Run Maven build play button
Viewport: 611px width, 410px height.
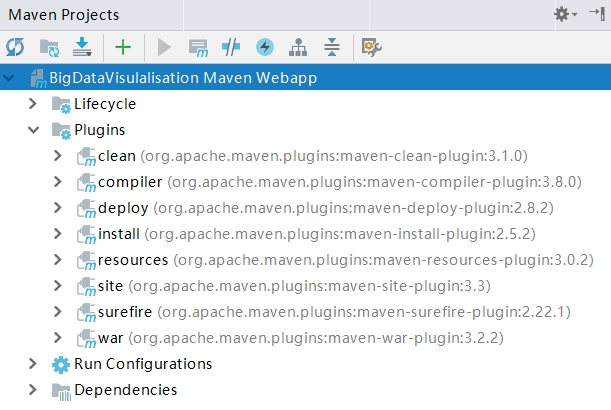tap(164, 47)
